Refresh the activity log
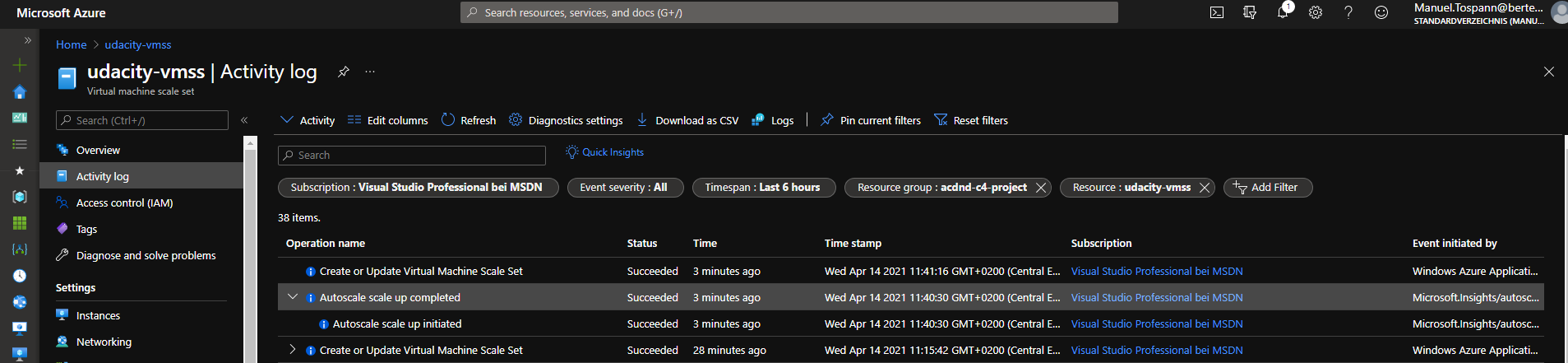 coord(469,120)
